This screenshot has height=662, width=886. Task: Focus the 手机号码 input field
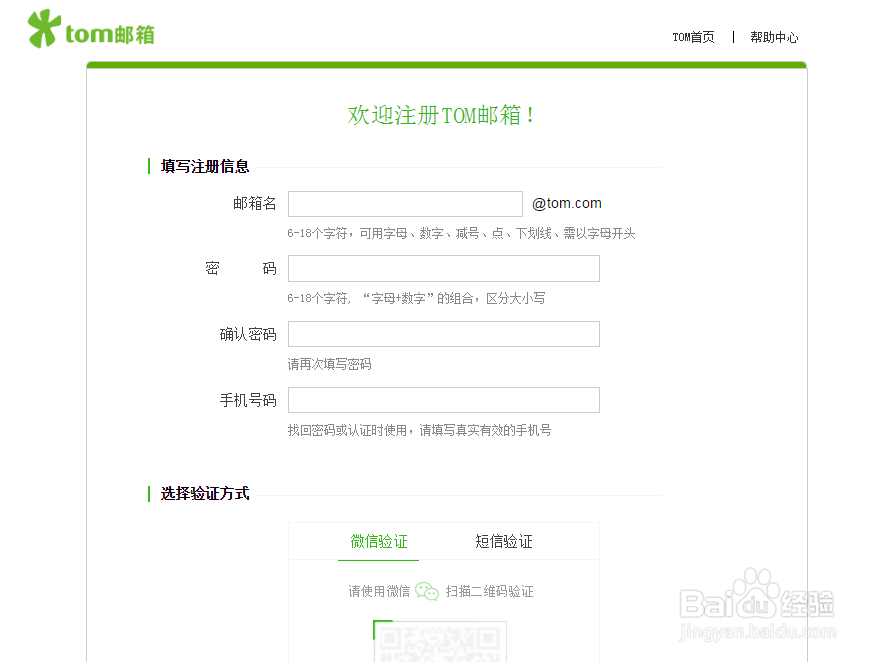444,400
